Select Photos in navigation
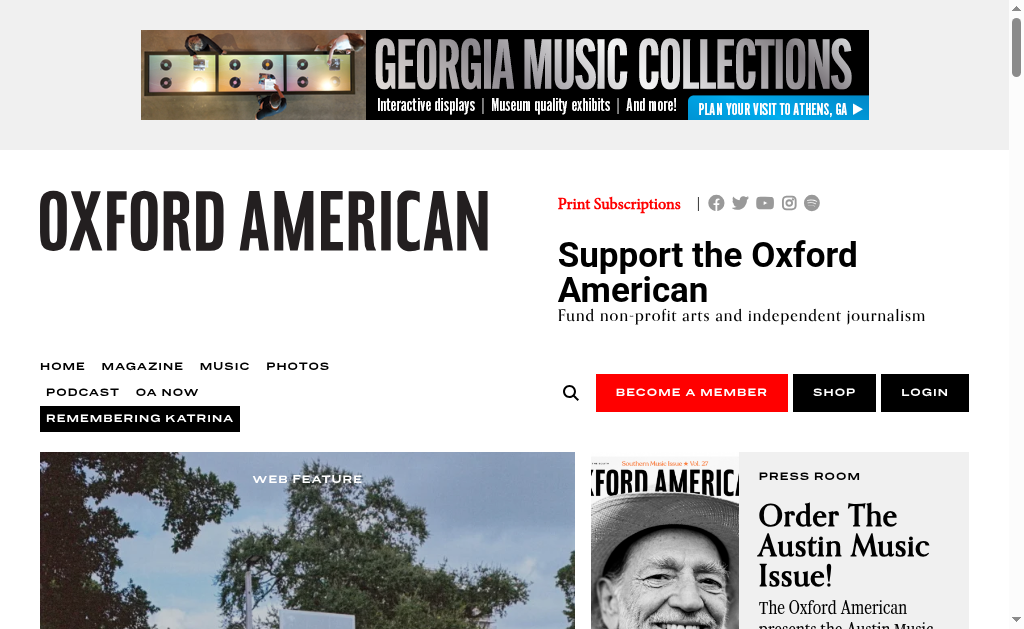 click(x=297, y=366)
